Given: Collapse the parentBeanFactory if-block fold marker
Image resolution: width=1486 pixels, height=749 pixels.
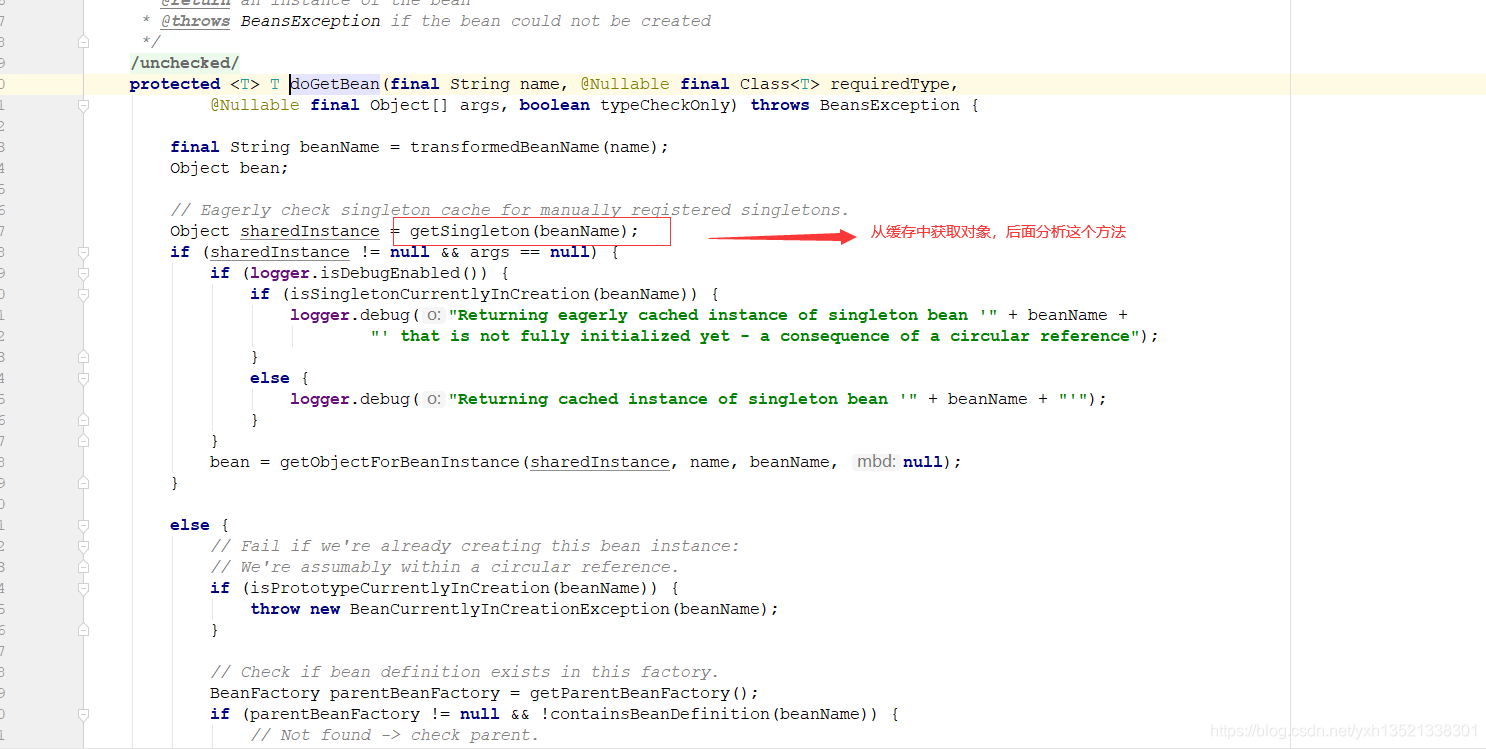Looking at the screenshot, I should [84, 714].
